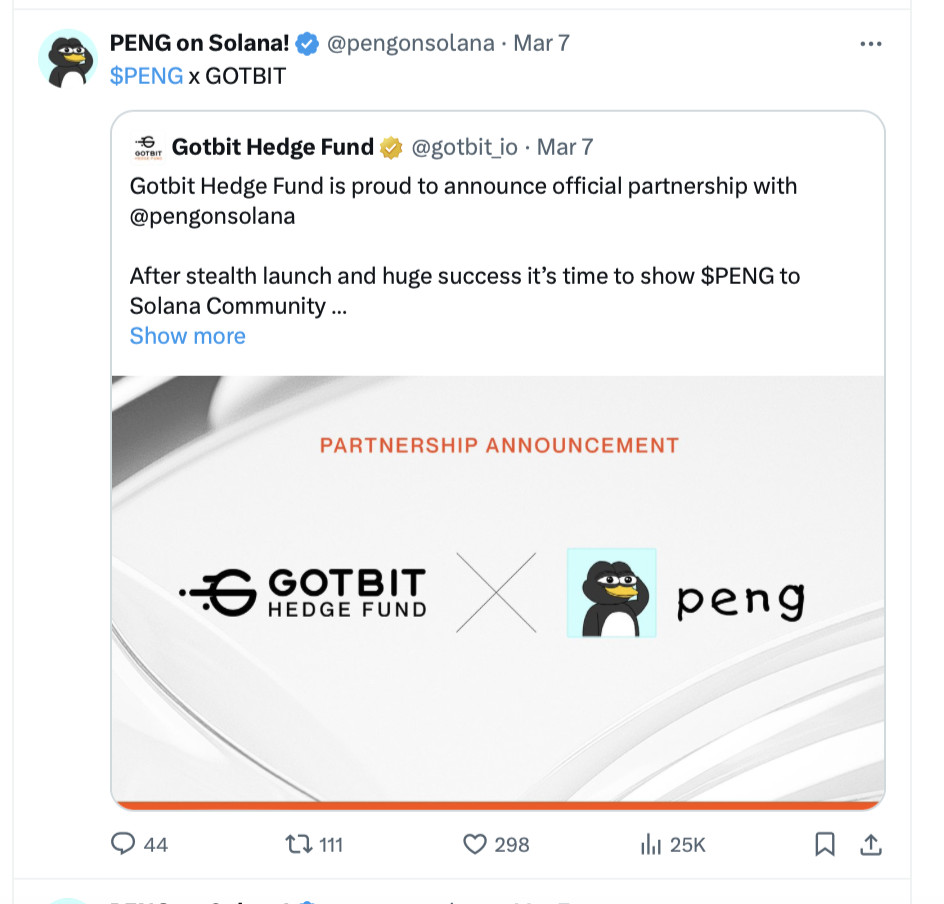Open the Mar 7 tweet timestamp

541,44
